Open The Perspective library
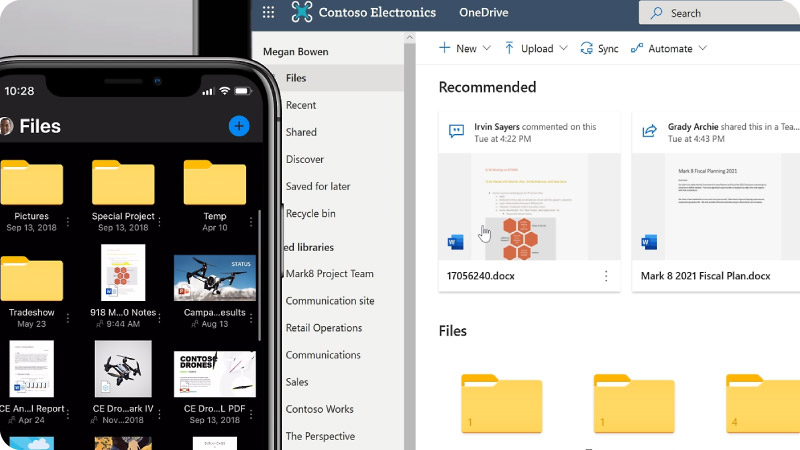The image size is (800, 450). pos(320,436)
